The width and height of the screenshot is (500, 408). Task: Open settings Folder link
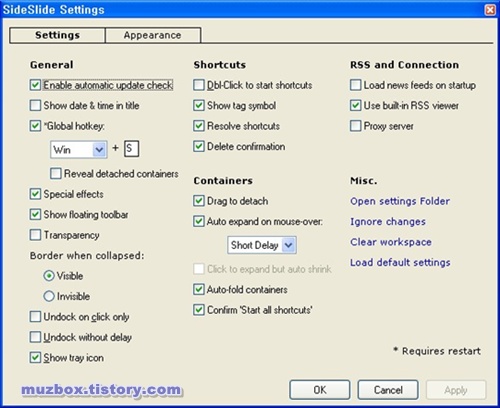point(400,201)
